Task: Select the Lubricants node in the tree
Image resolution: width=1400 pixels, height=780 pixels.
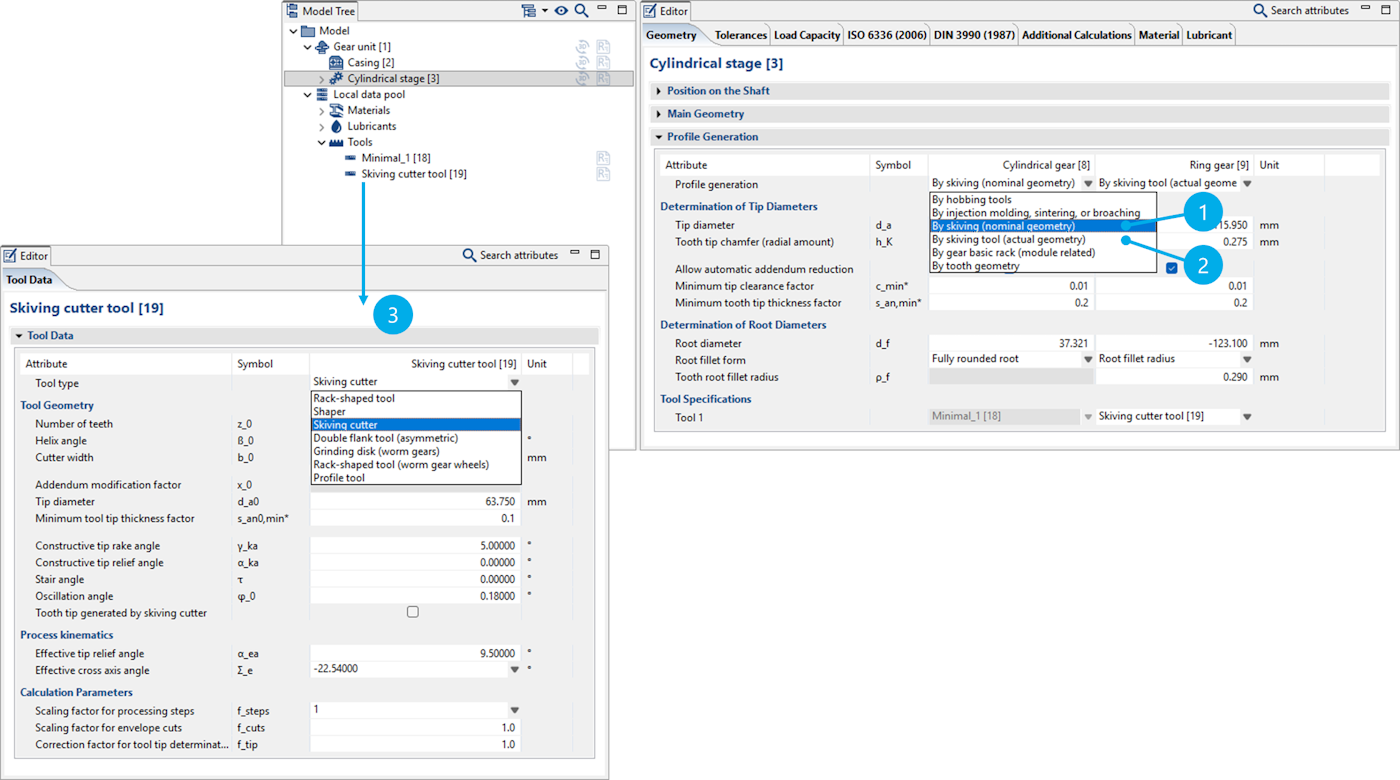Action: pos(371,127)
